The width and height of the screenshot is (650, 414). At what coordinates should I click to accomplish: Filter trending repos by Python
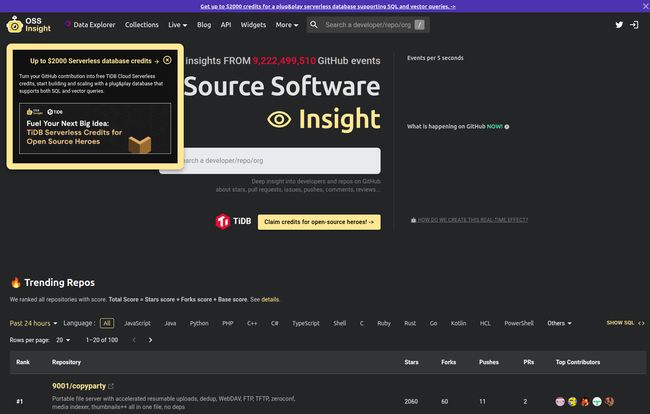(199, 323)
